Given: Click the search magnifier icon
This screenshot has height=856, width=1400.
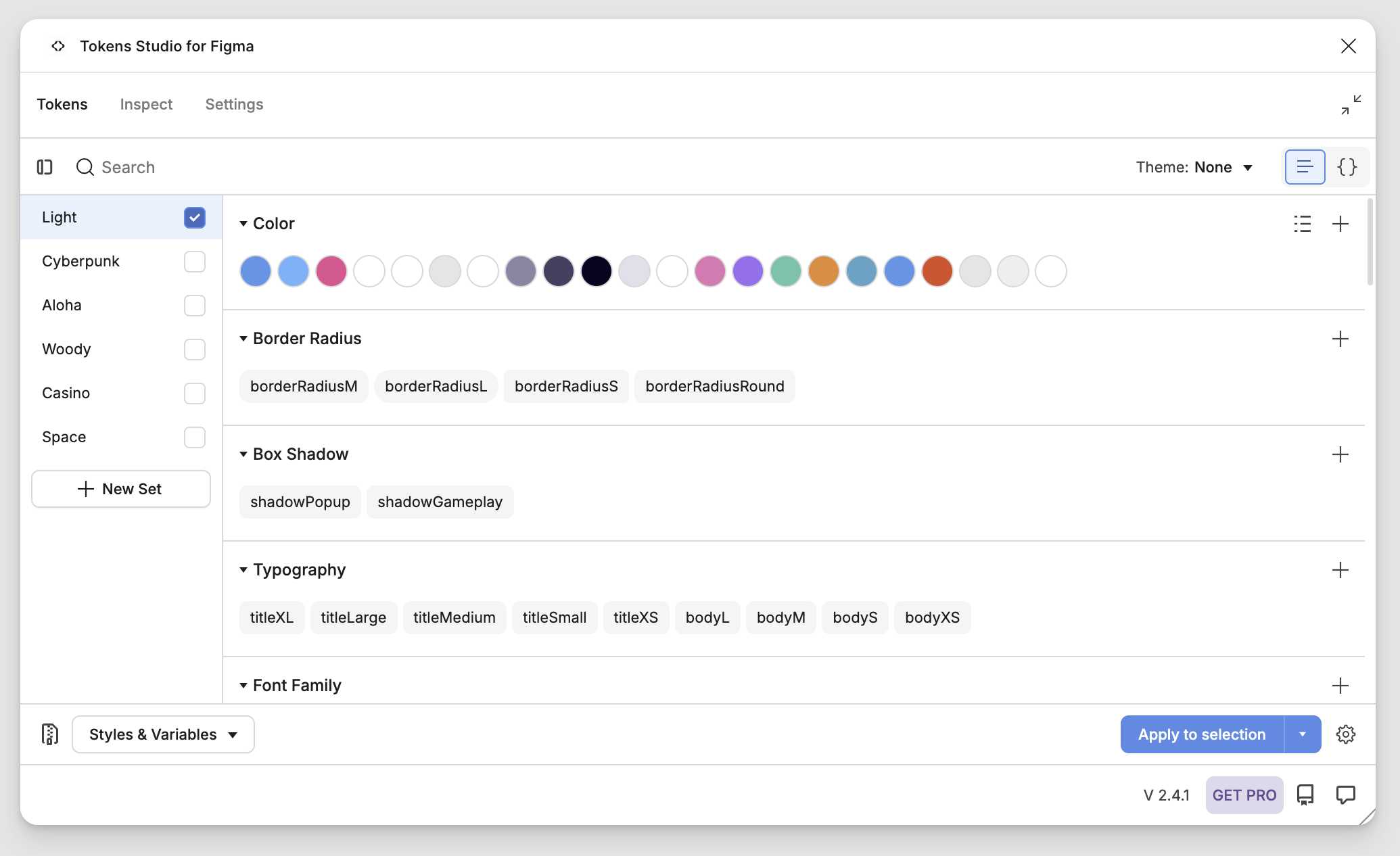Looking at the screenshot, I should [x=85, y=167].
